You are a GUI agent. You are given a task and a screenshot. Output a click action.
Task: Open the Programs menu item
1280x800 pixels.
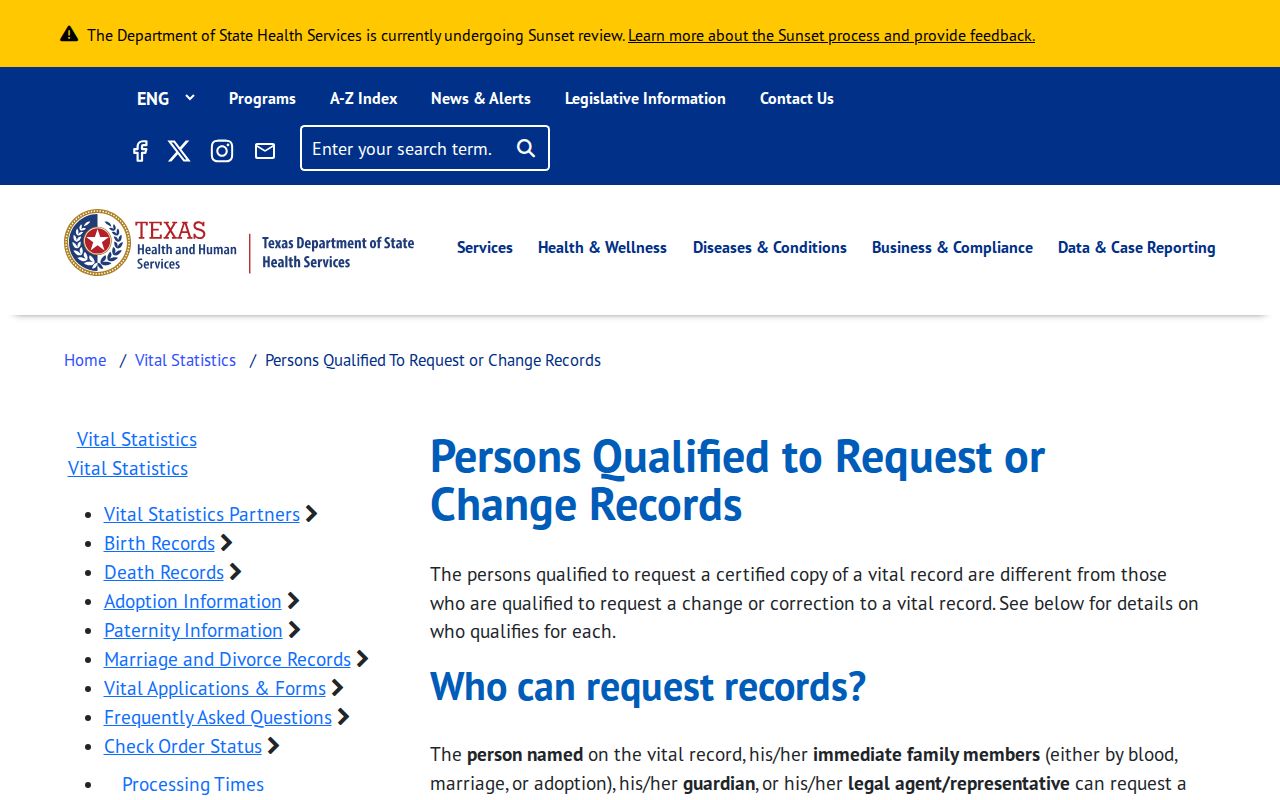pyautogui.click(x=262, y=98)
